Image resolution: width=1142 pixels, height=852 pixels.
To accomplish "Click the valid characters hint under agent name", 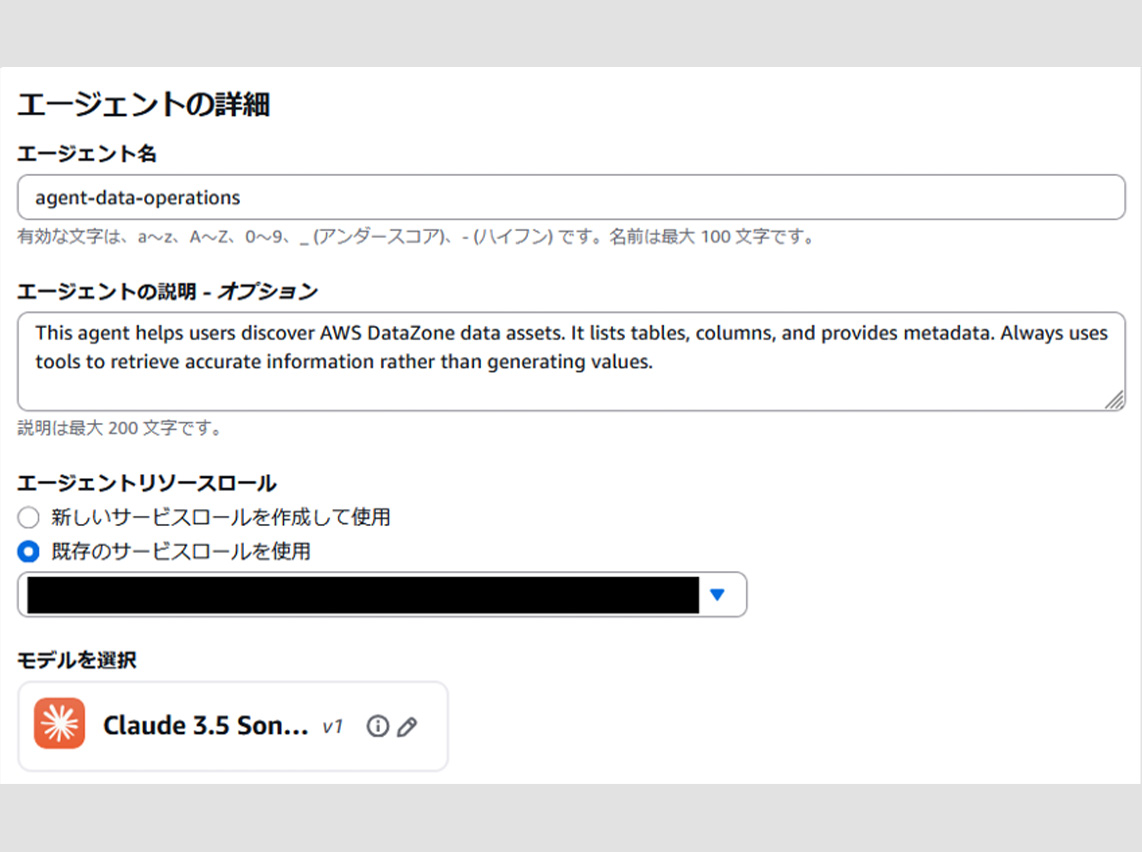I will coord(417,237).
